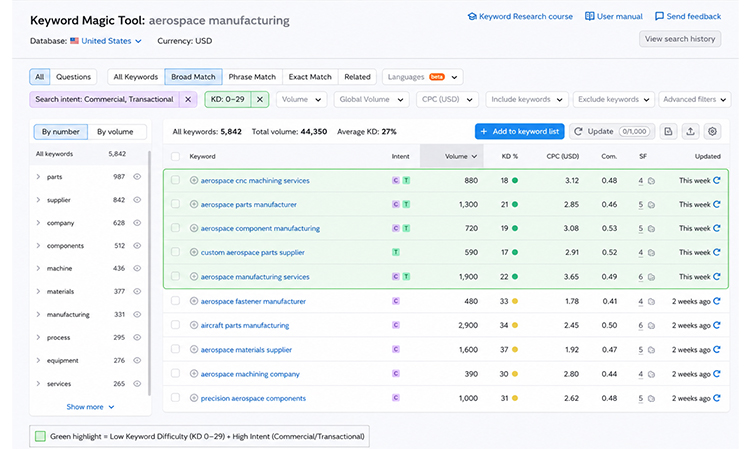750x450 pixels.
Task: Refresh aerospace parts manufacturer row
Action: coord(717,204)
